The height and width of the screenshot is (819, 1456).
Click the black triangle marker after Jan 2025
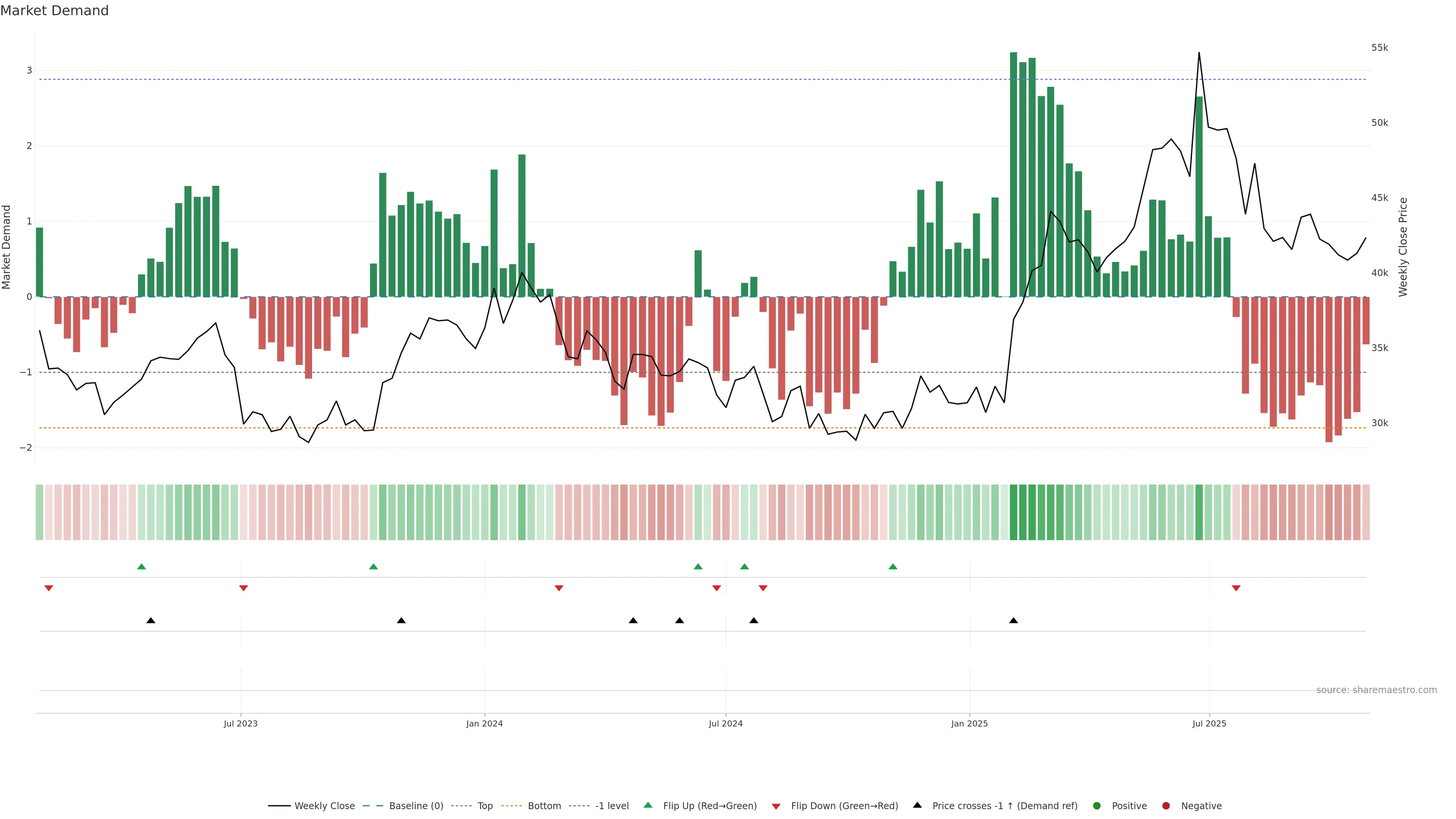(x=1014, y=621)
